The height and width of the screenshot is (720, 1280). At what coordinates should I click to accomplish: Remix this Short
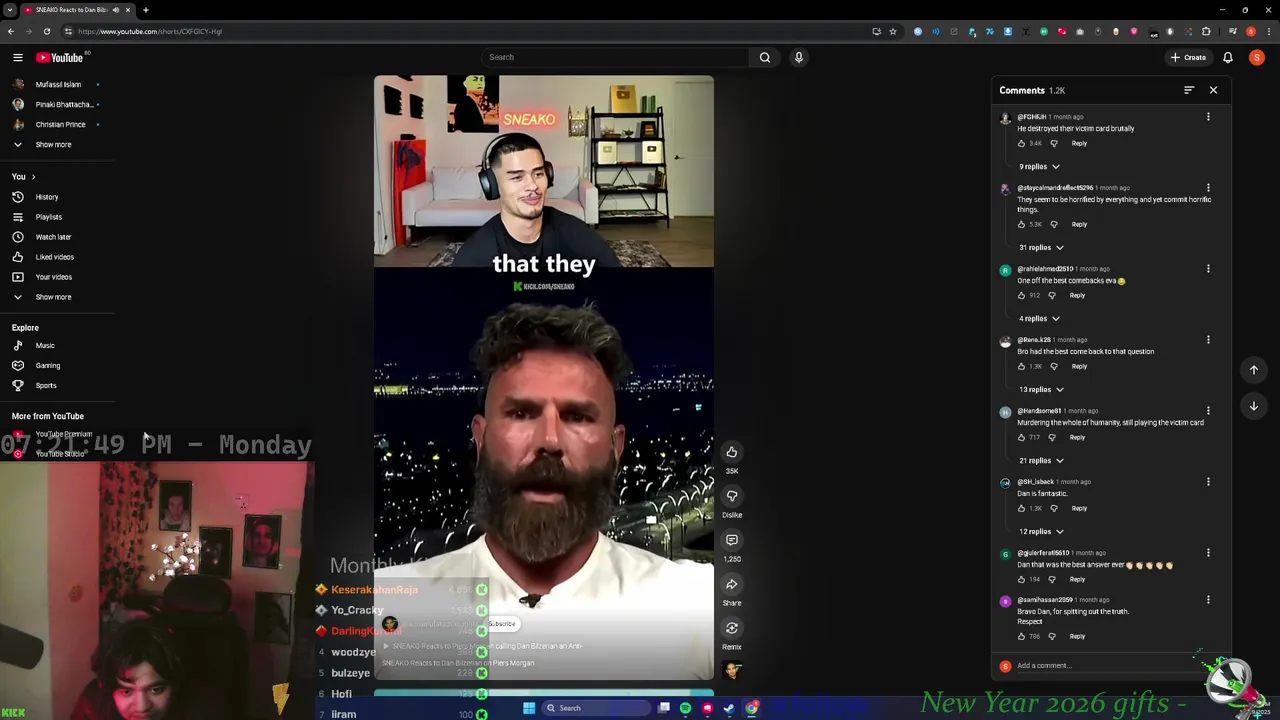pyautogui.click(x=732, y=628)
